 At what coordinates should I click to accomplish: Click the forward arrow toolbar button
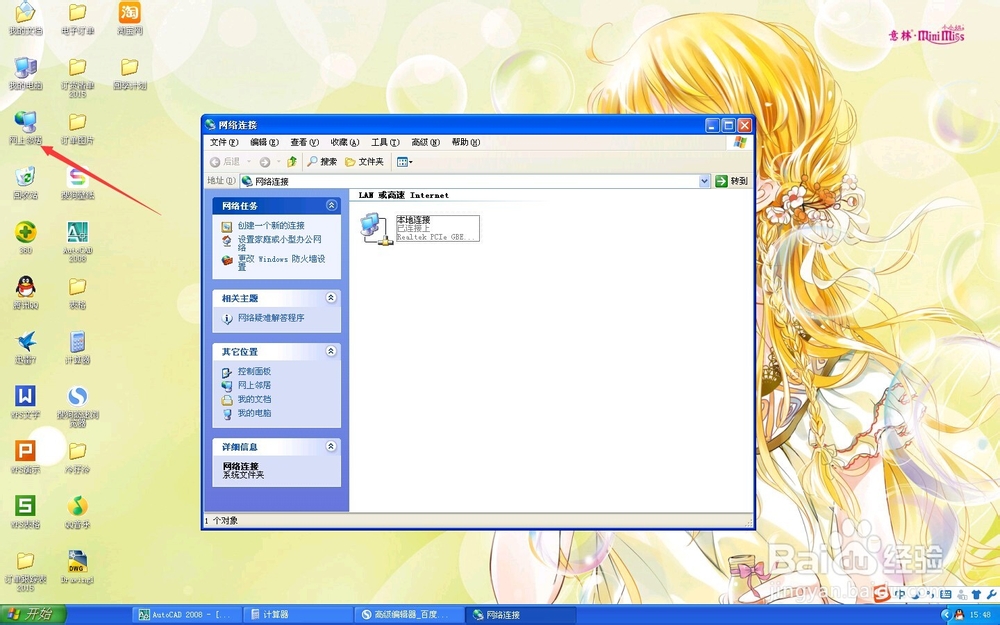click(265, 162)
